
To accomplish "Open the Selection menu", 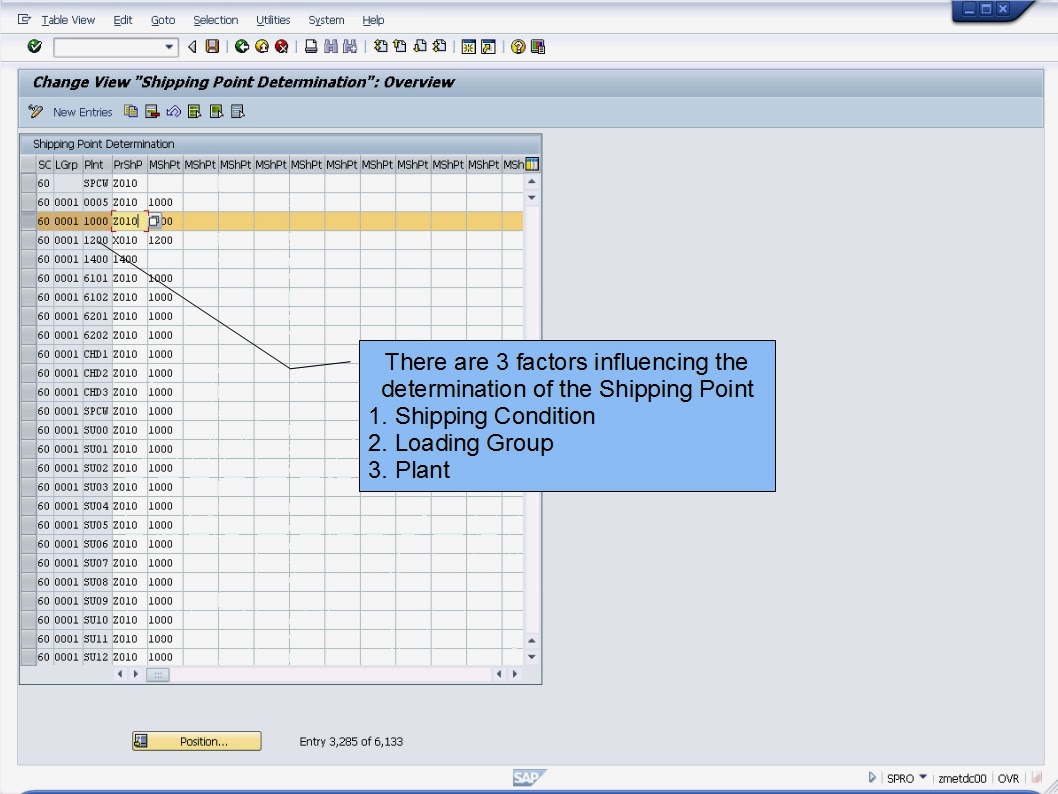I will 215,20.
